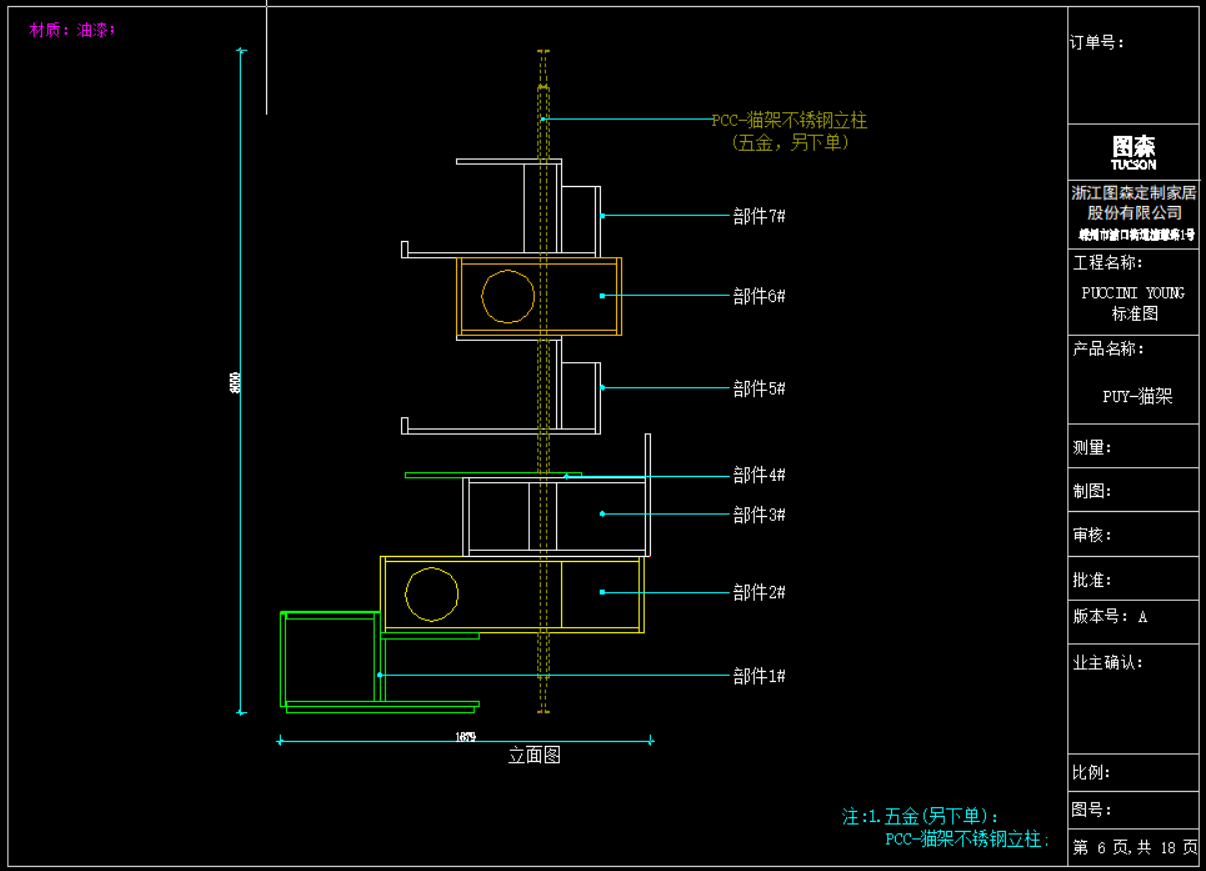Click the 图森 TUCSON logo in title block
Image resolution: width=1206 pixels, height=871 pixels.
[x=1133, y=152]
